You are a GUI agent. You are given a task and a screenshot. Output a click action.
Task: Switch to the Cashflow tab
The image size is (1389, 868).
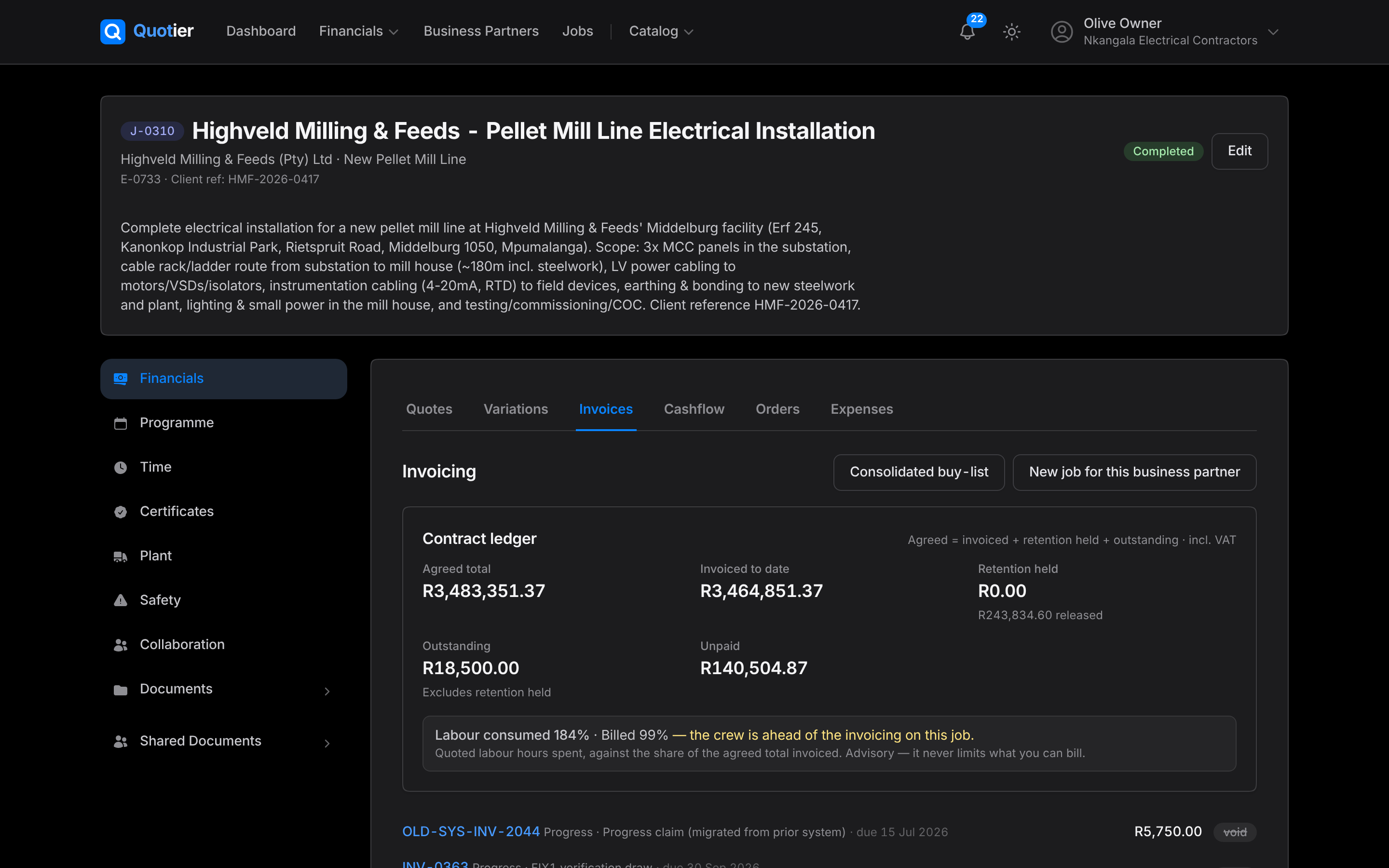click(694, 409)
